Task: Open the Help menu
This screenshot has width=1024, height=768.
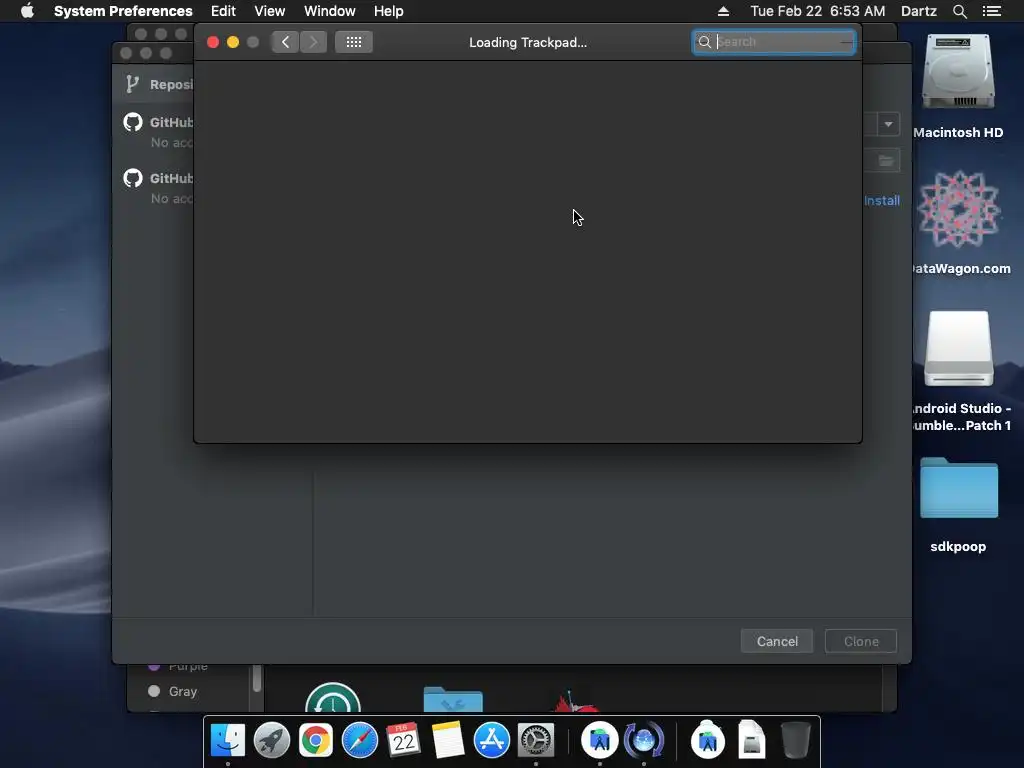Action: click(x=389, y=11)
